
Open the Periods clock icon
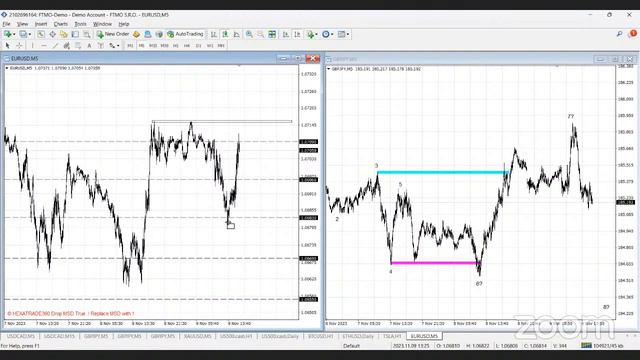[x=326, y=34]
